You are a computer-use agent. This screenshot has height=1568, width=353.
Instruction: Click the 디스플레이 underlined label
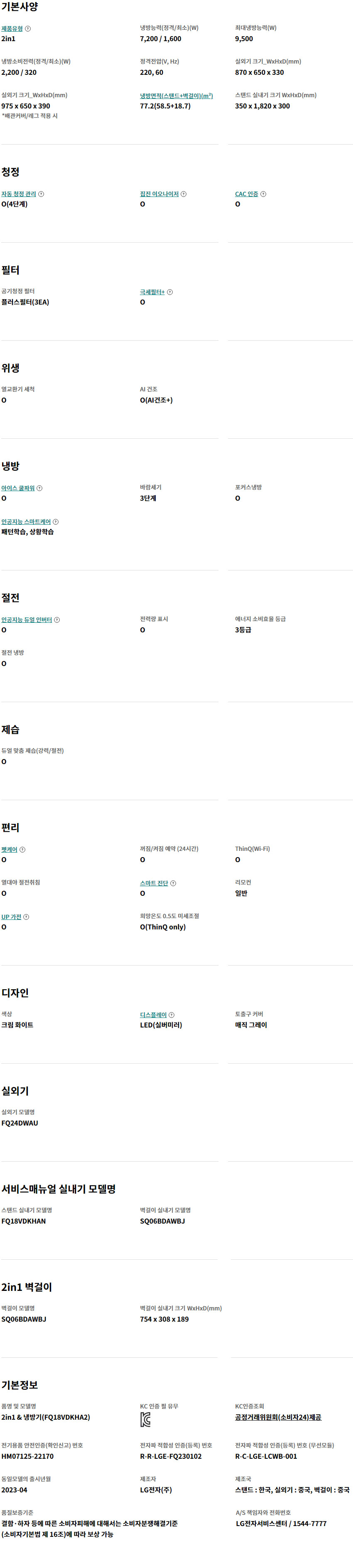click(x=153, y=1015)
